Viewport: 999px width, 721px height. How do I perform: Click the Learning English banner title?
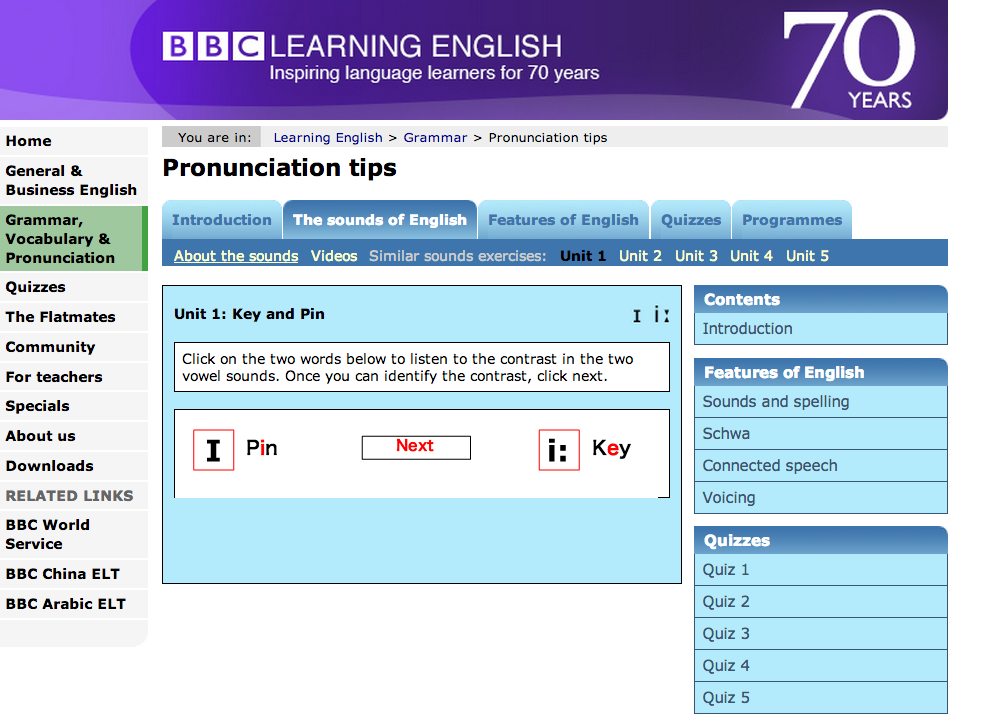click(x=415, y=46)
